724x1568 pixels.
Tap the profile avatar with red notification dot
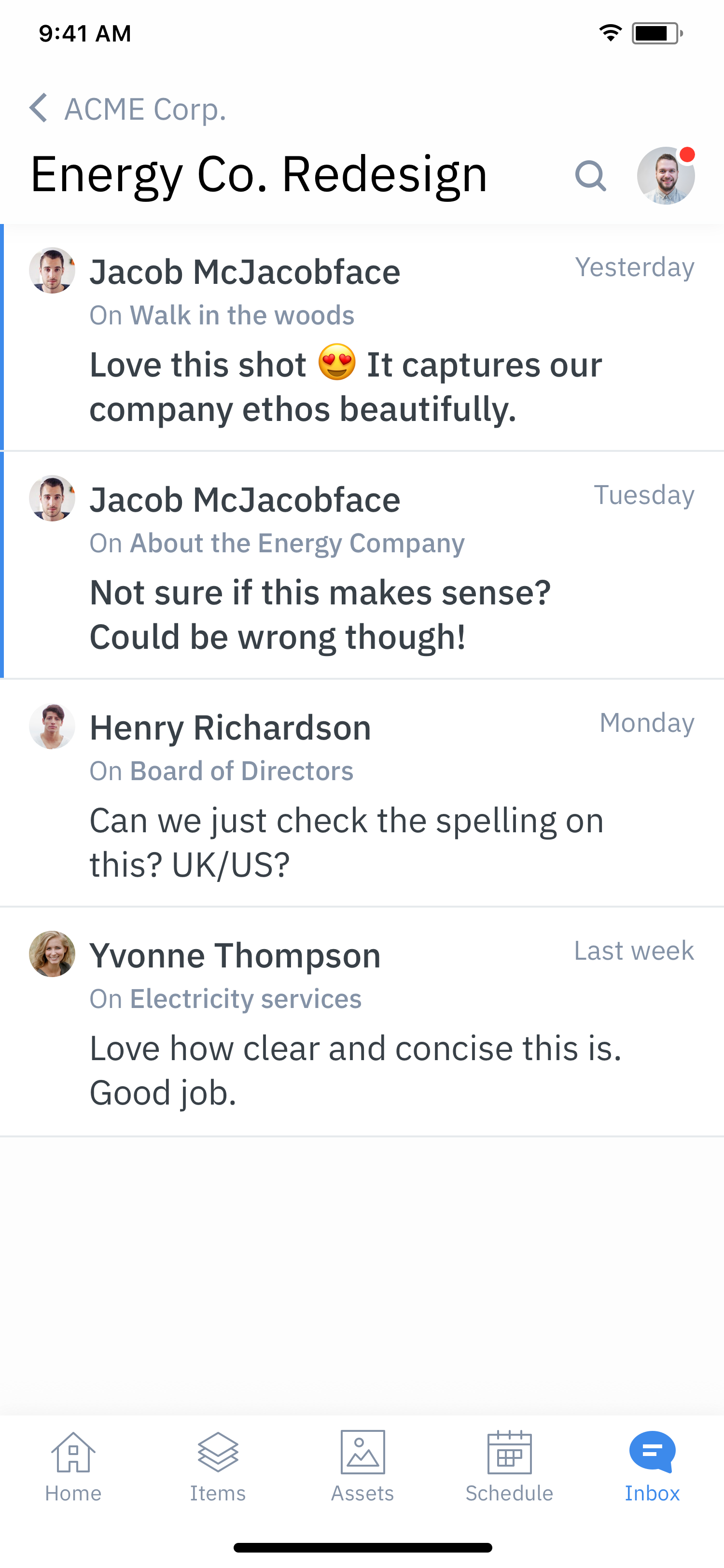[666, 175]
